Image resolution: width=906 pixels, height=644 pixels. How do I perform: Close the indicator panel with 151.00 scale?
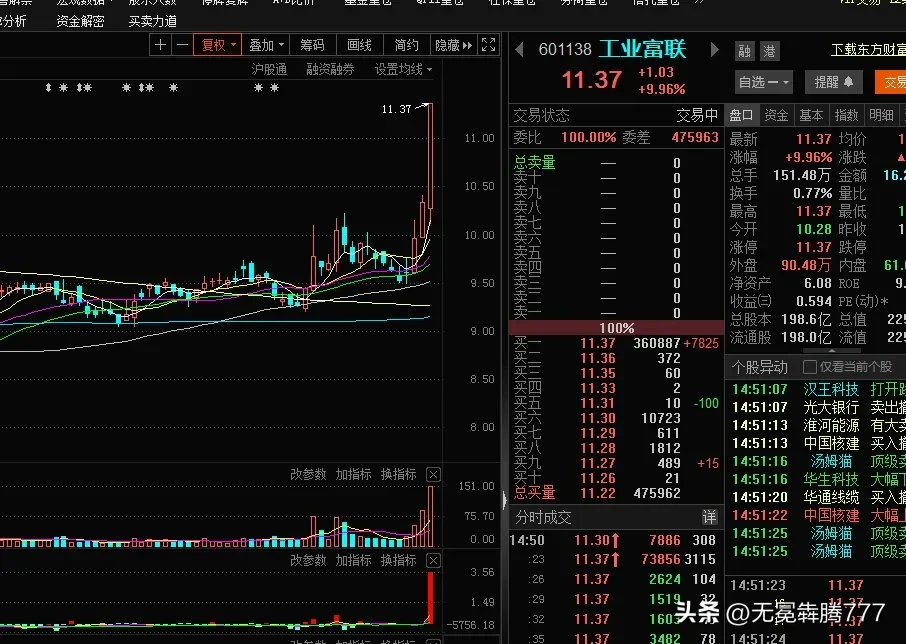(433, 475)
